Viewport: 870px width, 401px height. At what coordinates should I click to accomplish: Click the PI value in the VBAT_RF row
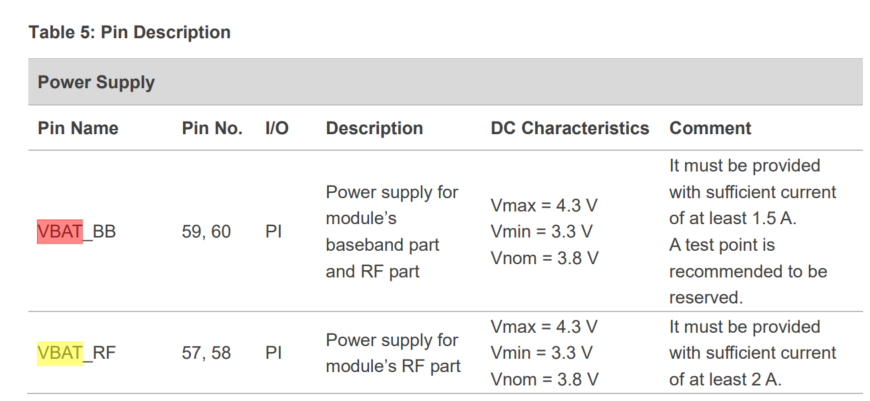(273, 352)
